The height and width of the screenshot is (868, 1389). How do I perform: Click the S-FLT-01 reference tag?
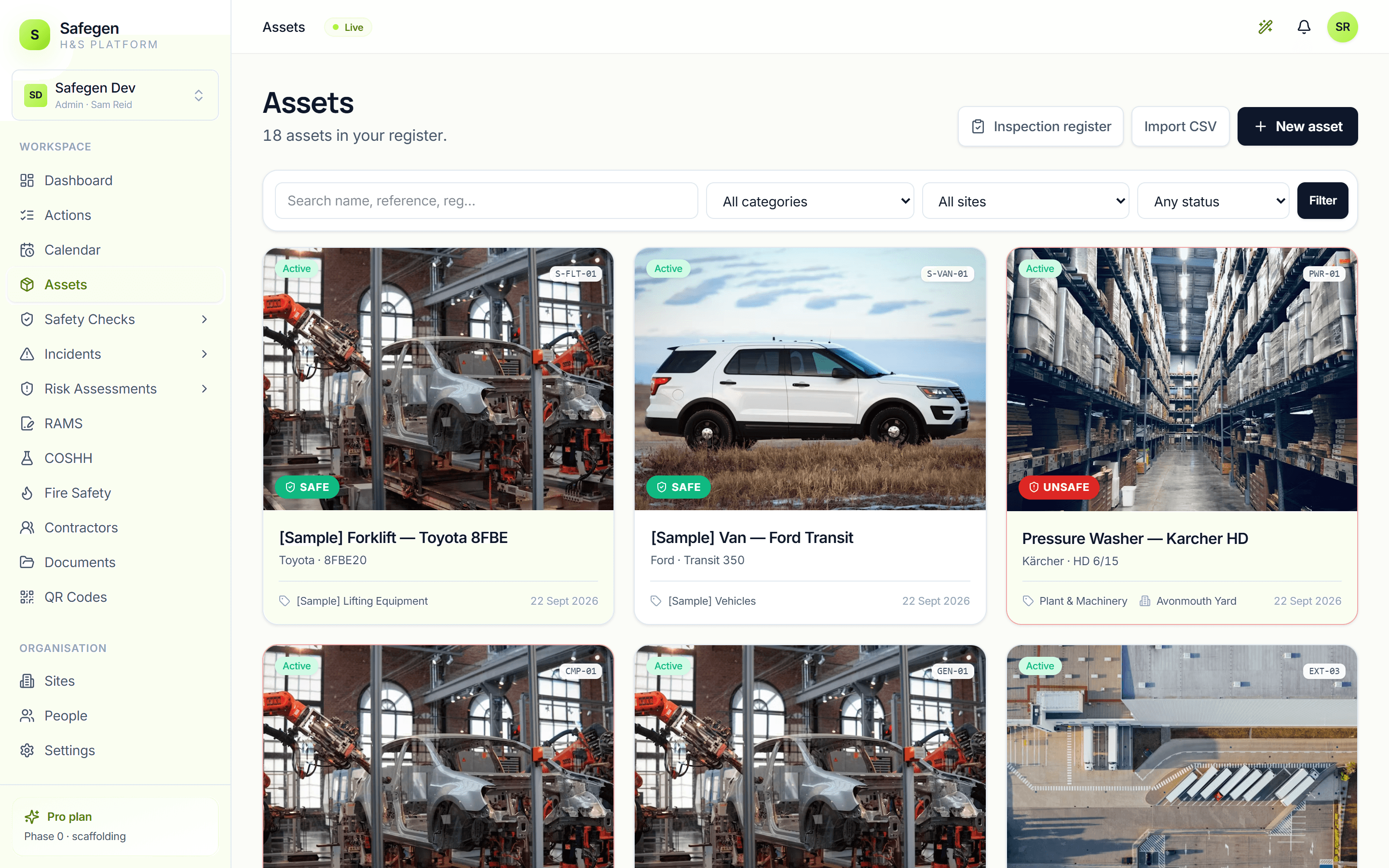pyautogui.click(x=575, y=274)
